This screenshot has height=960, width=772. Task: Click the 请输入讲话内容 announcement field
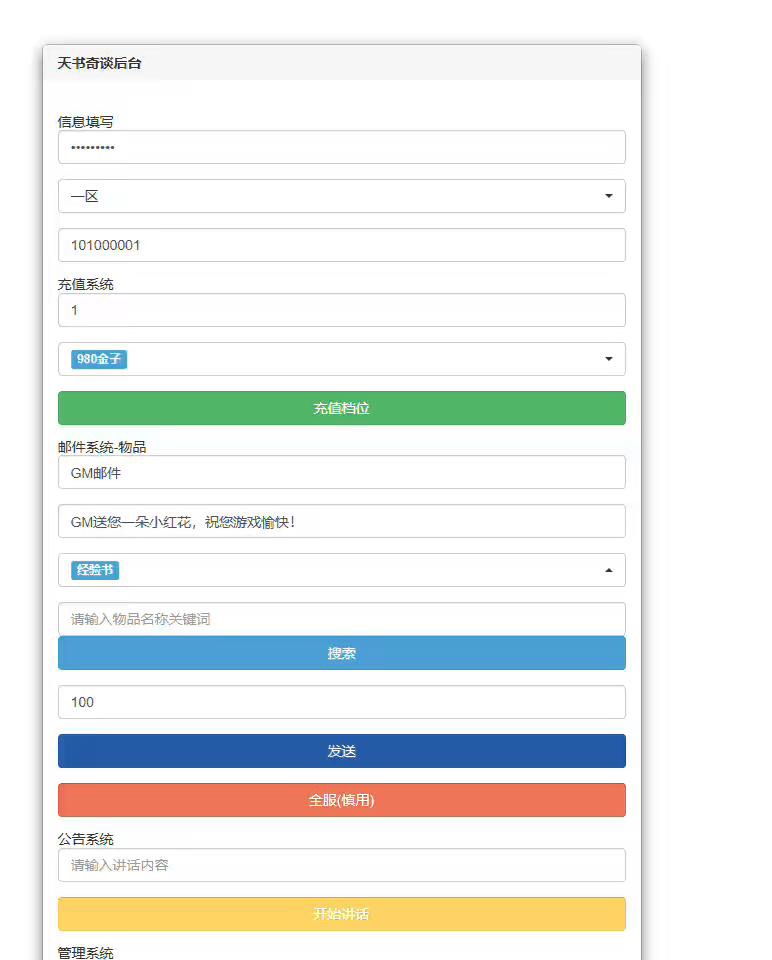point(342,865)
